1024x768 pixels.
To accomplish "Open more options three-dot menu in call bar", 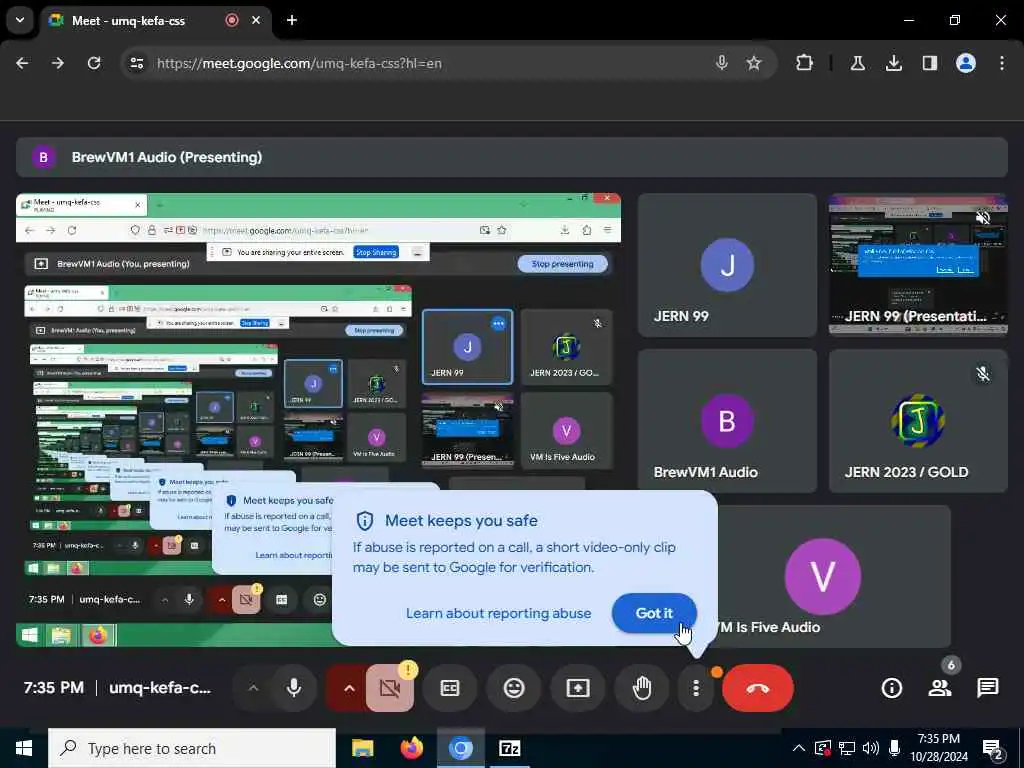I will (696, 688).
